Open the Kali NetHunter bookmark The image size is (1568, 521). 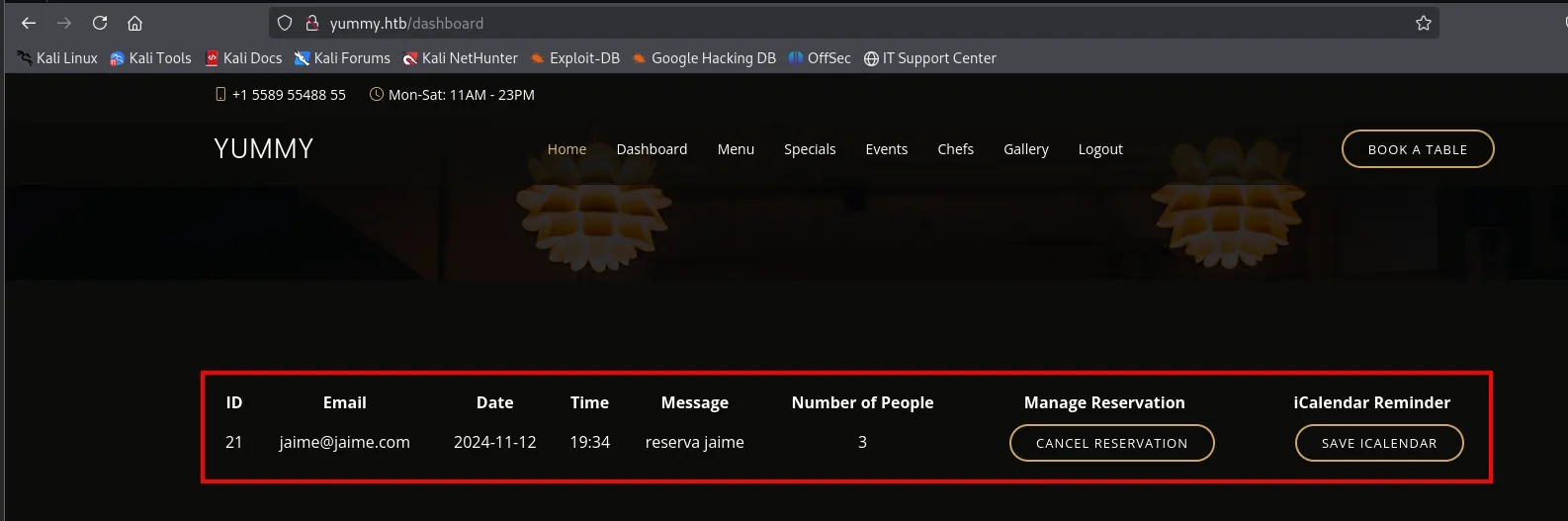click(x=460, y=58)
